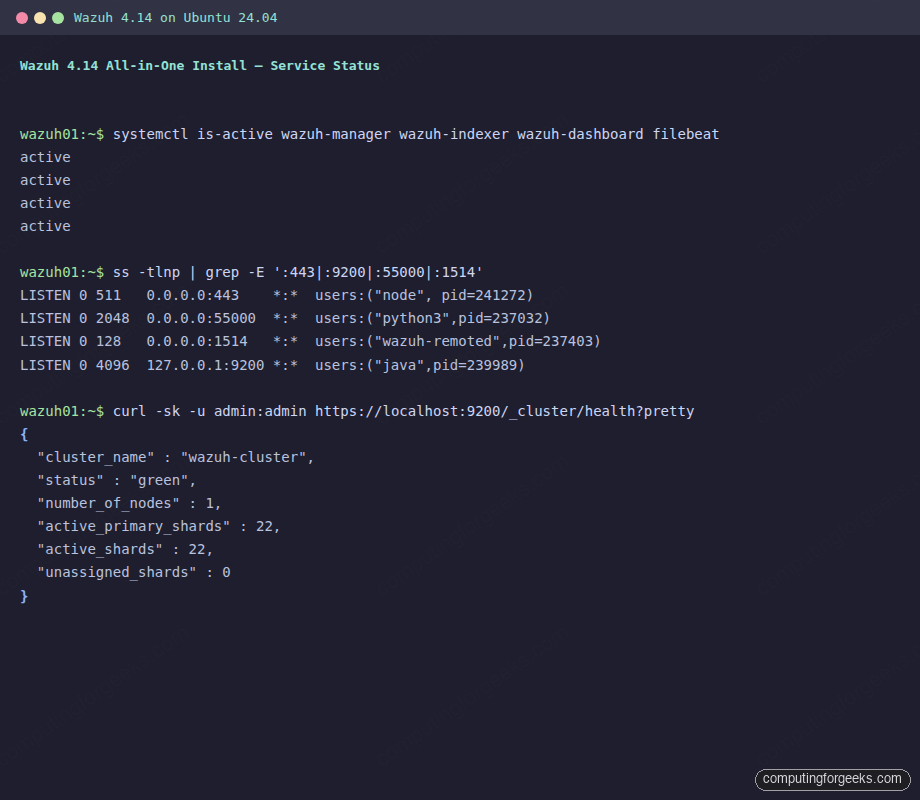Viewport: 920px width, 800px height.
Task: Click the green maximize window dot
Action: click(x=58, y=18)
